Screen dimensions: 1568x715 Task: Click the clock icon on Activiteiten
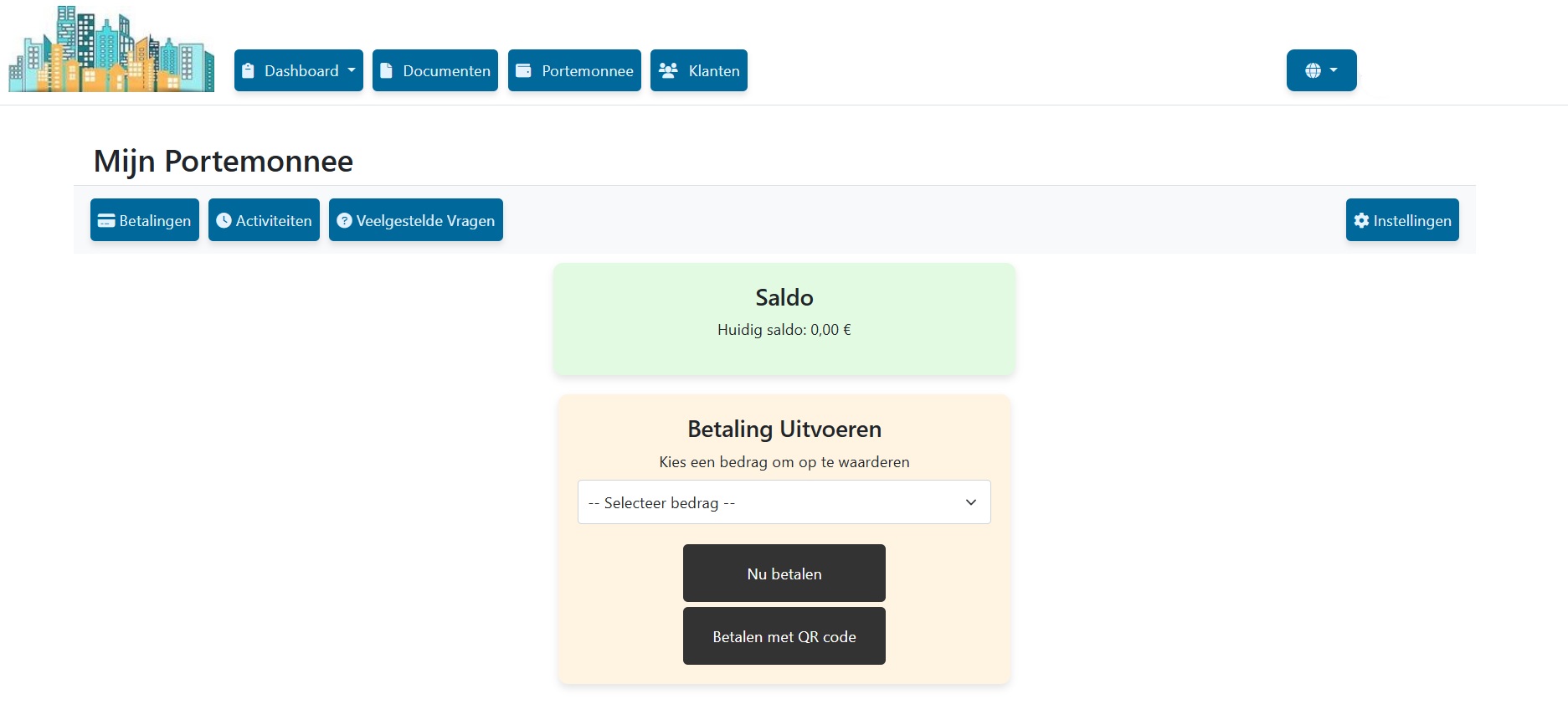click(224, 221)
